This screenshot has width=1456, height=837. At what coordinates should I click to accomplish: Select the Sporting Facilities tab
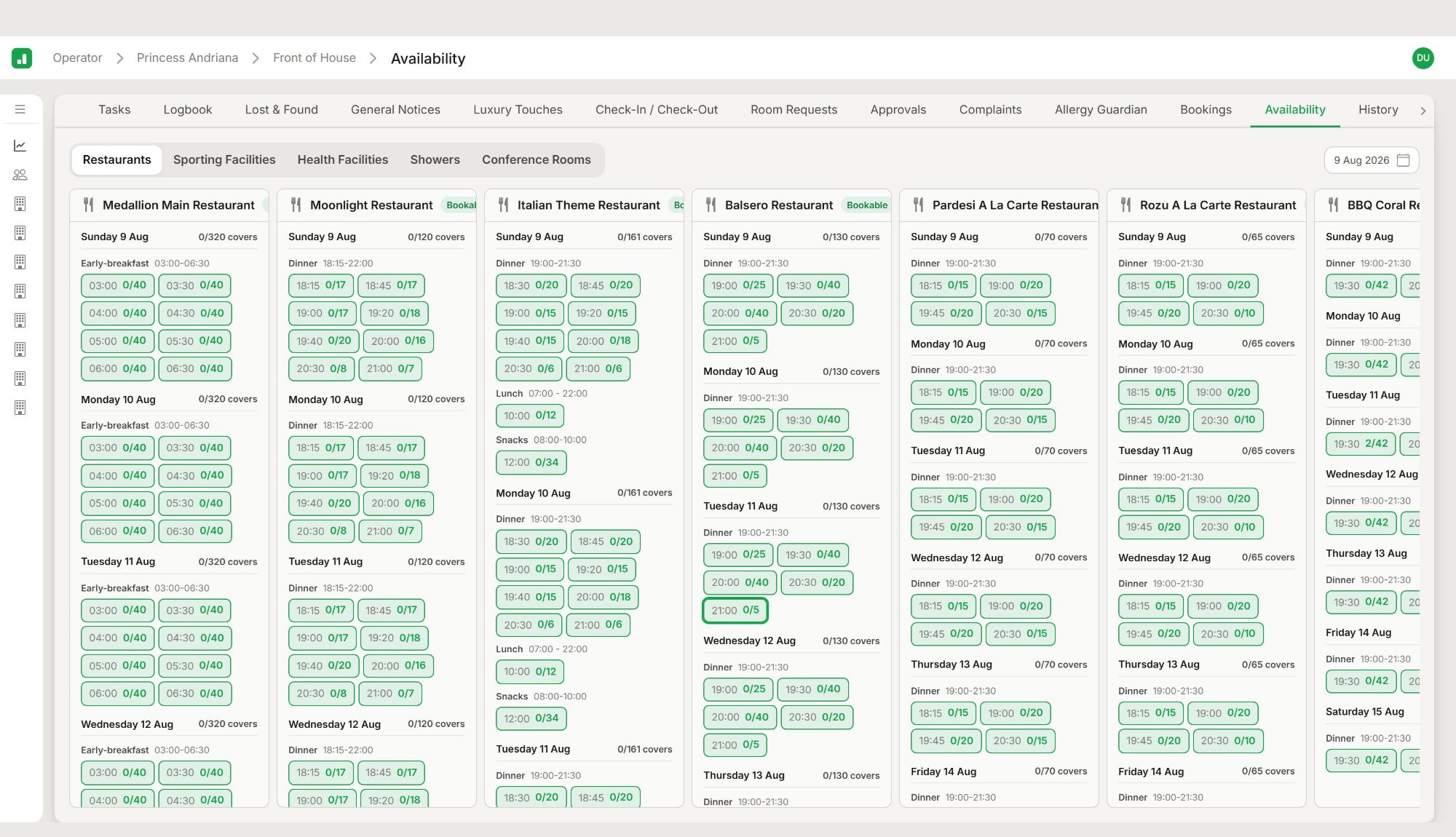click(x=224, y=160)
